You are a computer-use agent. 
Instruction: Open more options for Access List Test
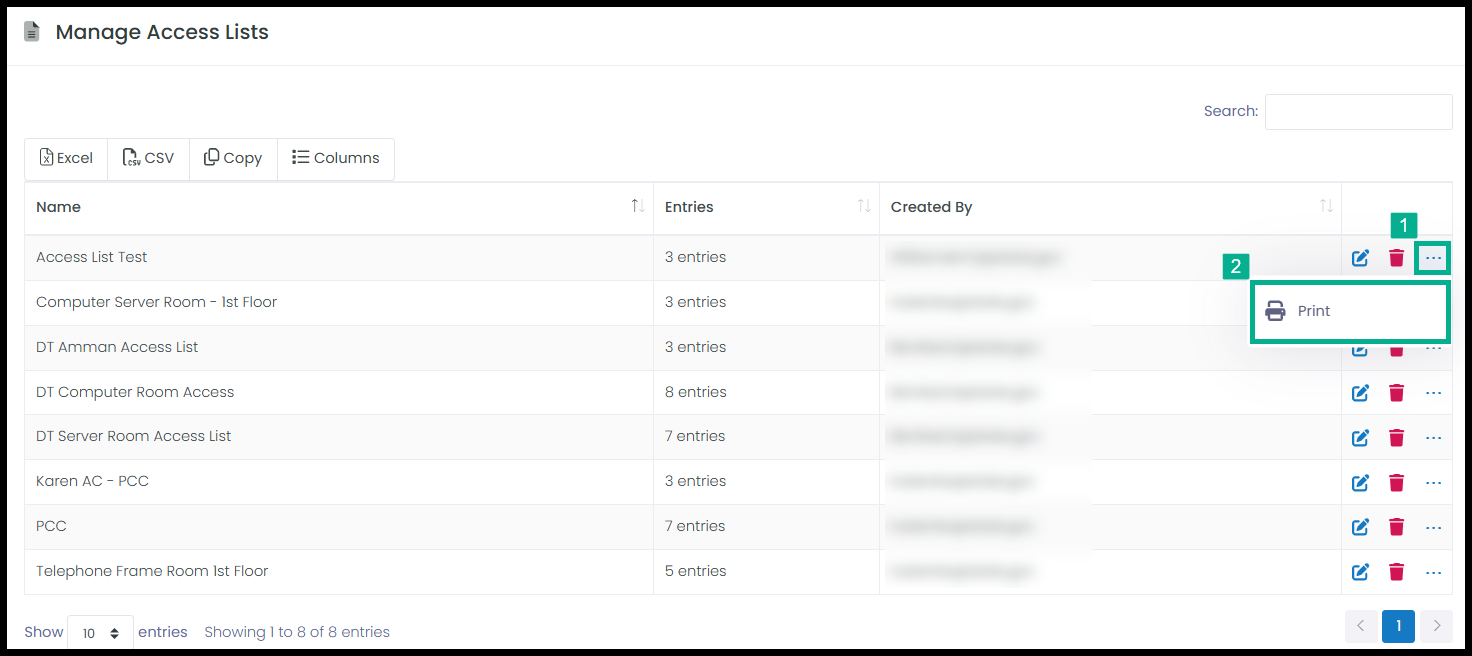(1433, 258)
